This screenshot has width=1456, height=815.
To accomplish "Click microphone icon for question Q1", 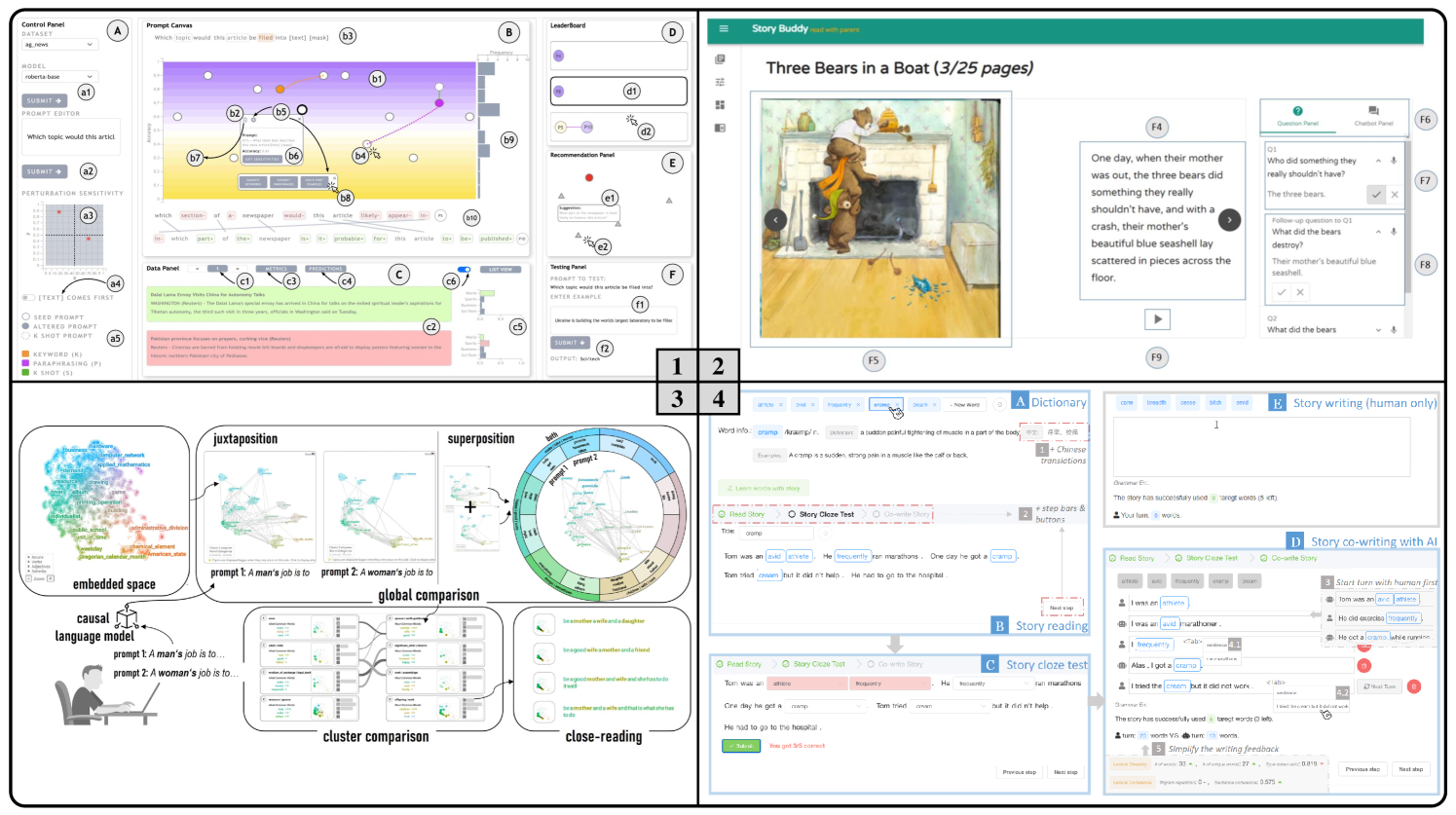I will click(1394, 161).
